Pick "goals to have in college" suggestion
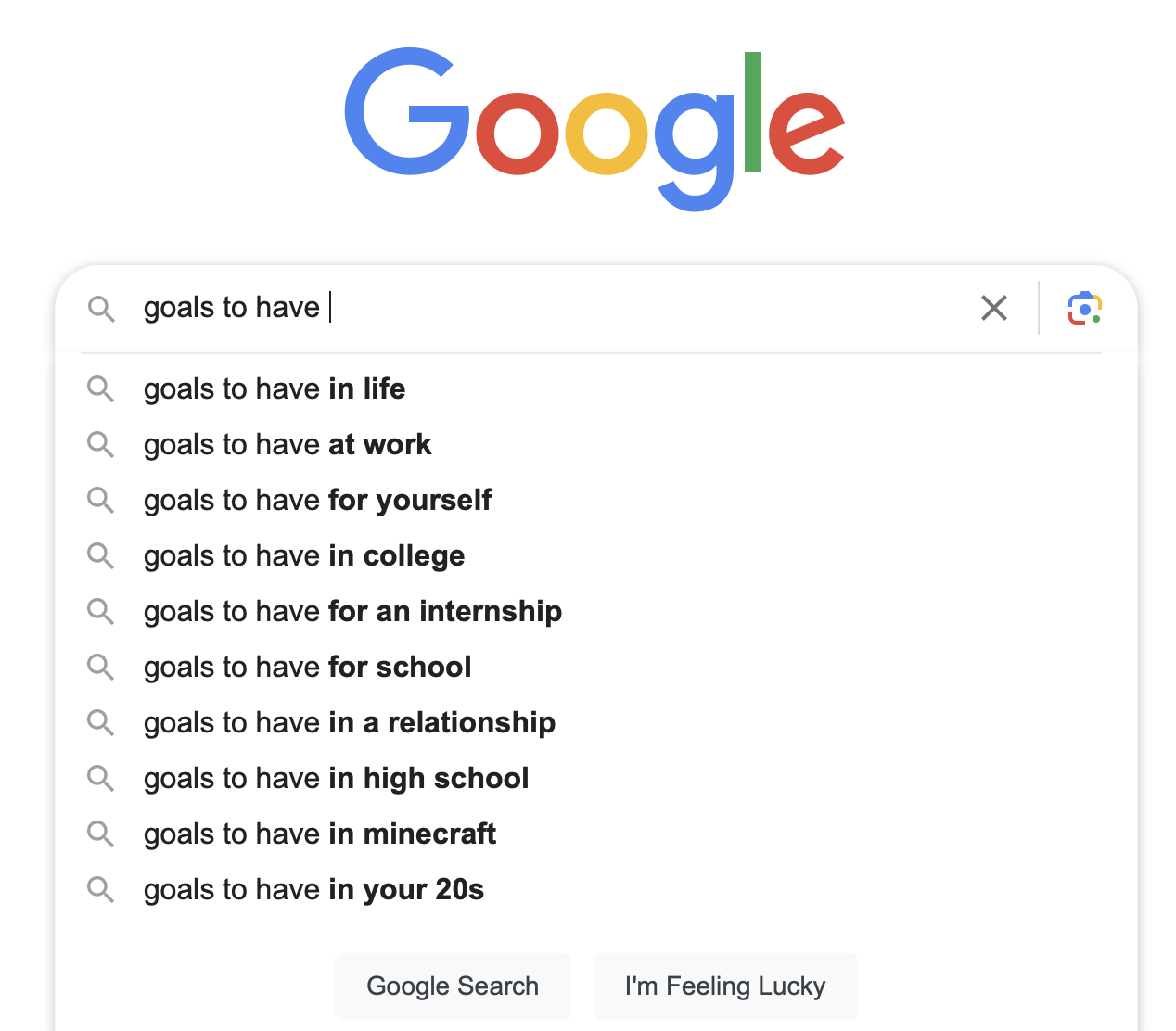This screenshot has height=1031, width=1176. coord(304,556)
